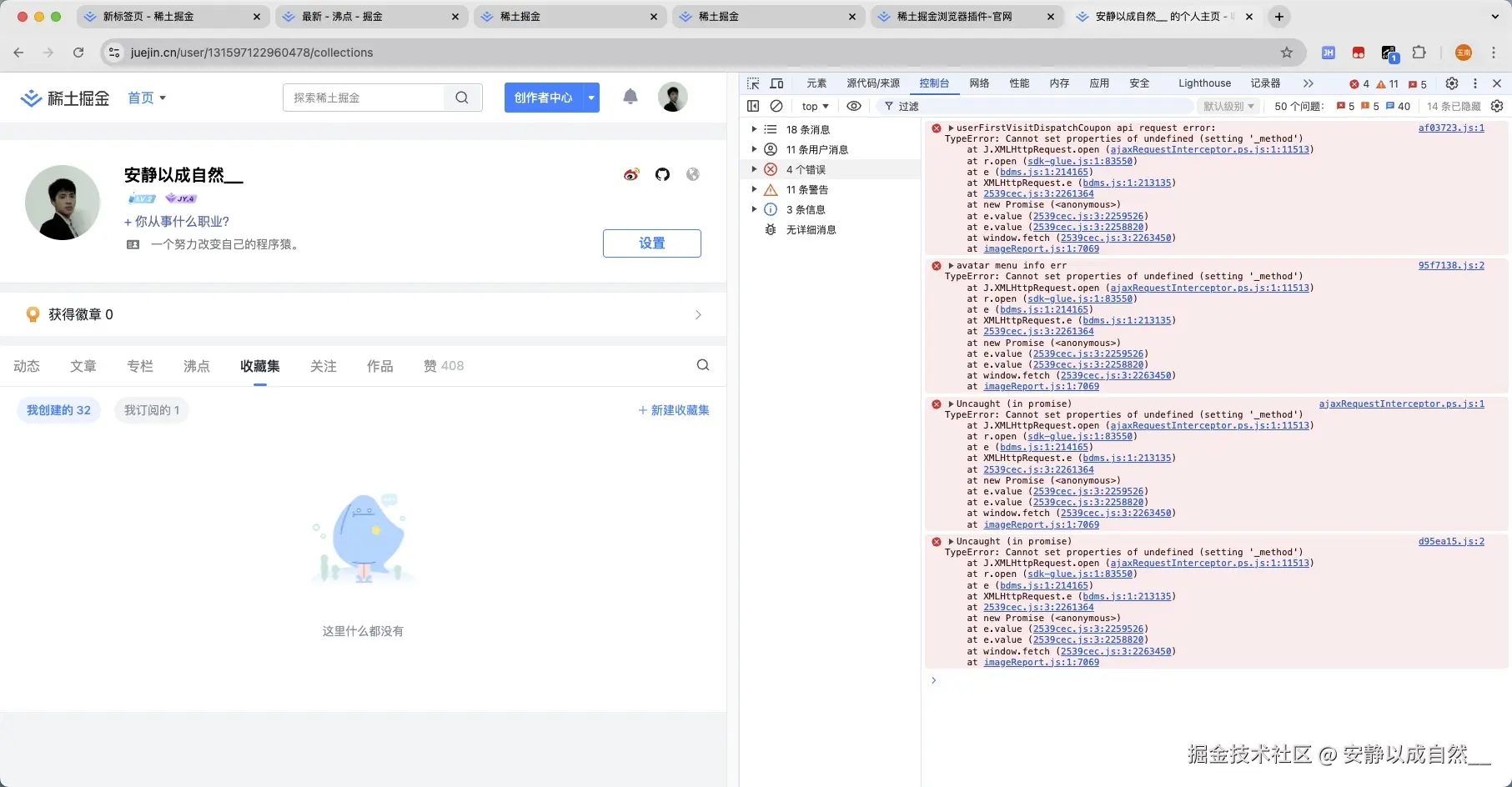Viewport: 1512px width, 787px height.
Task: Toggle live expression eye icon
Action: click(854, 106)
